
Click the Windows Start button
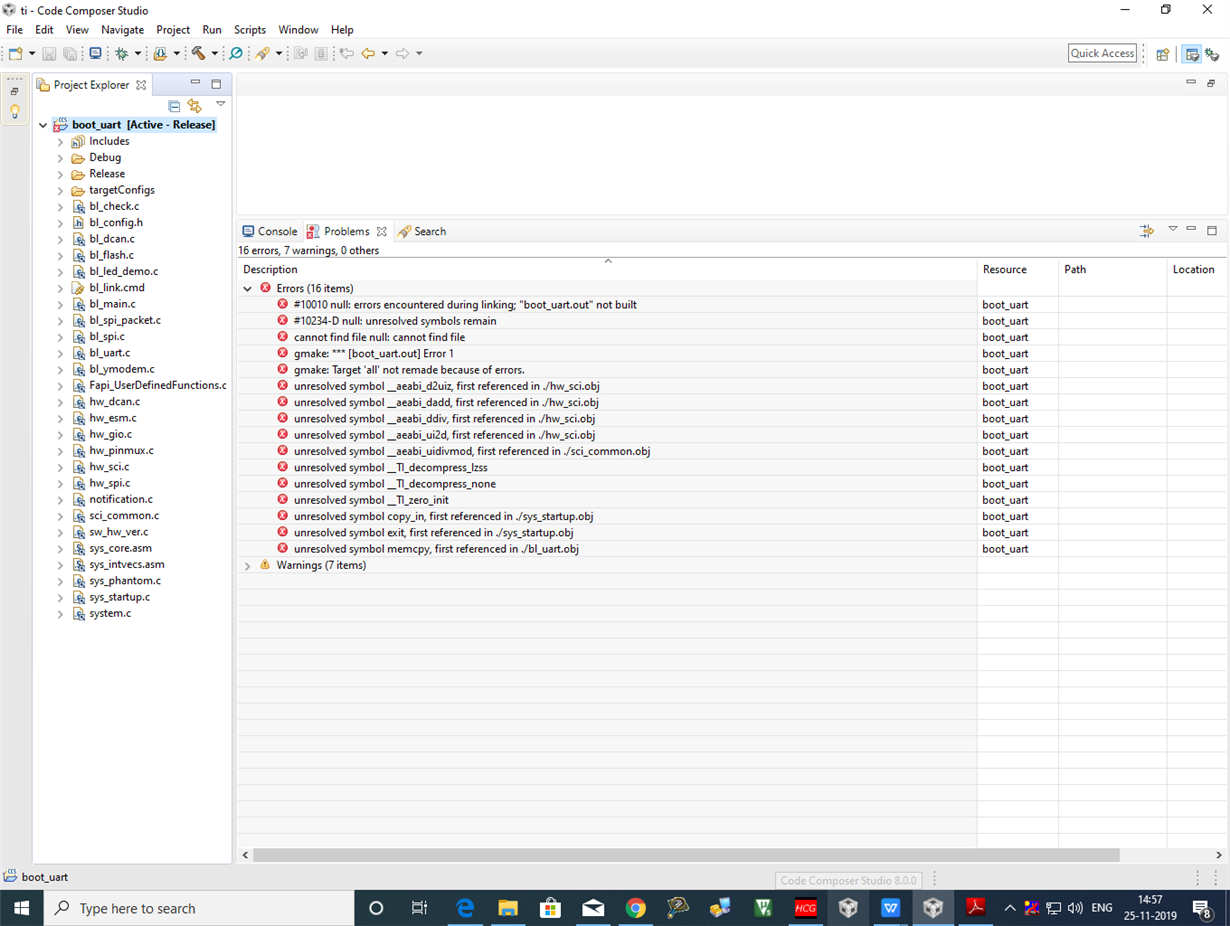22,908
